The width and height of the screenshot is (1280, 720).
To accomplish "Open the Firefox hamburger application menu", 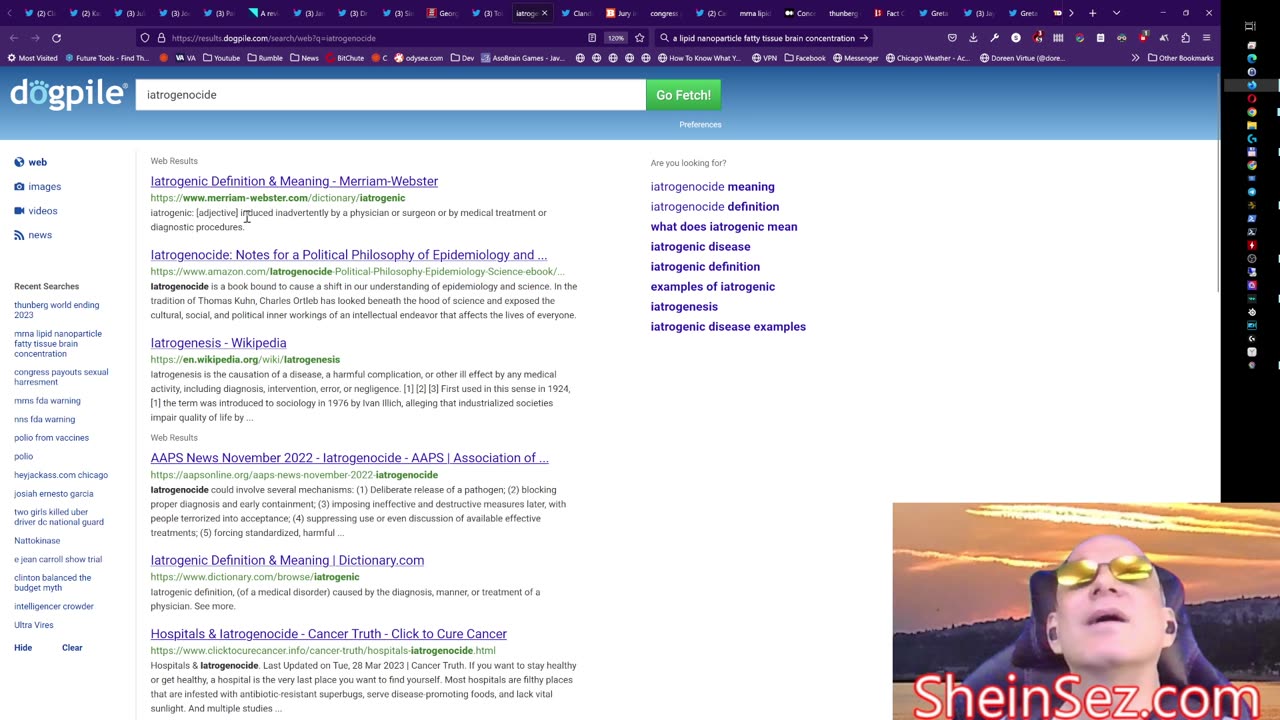I will (x=1206, y=38).
